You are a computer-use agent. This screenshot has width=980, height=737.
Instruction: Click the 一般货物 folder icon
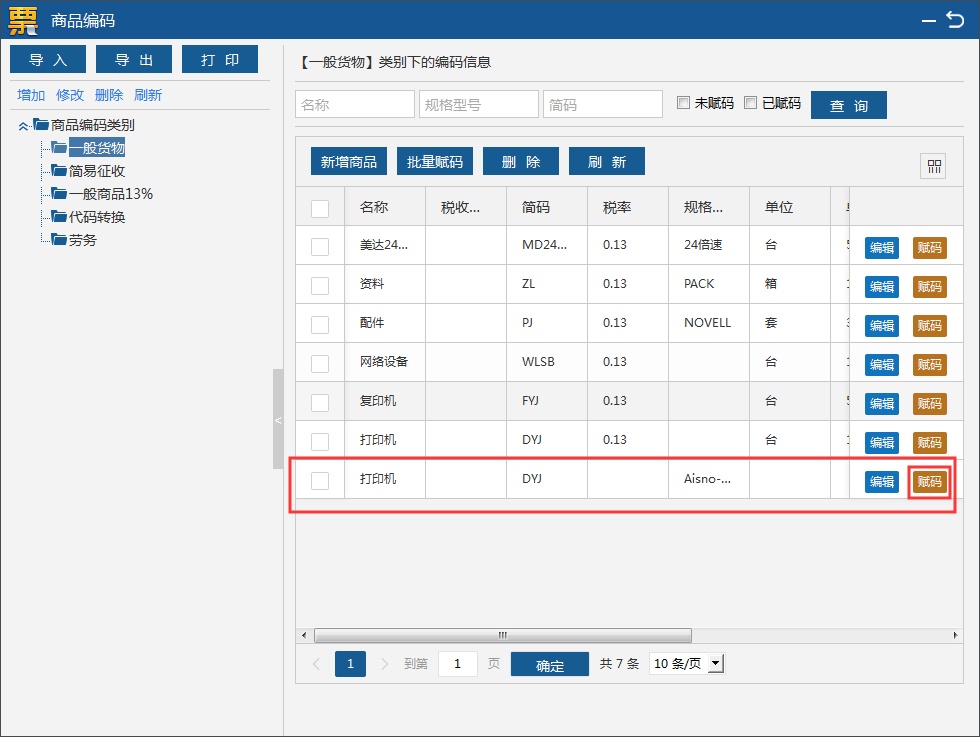(59, 148)
